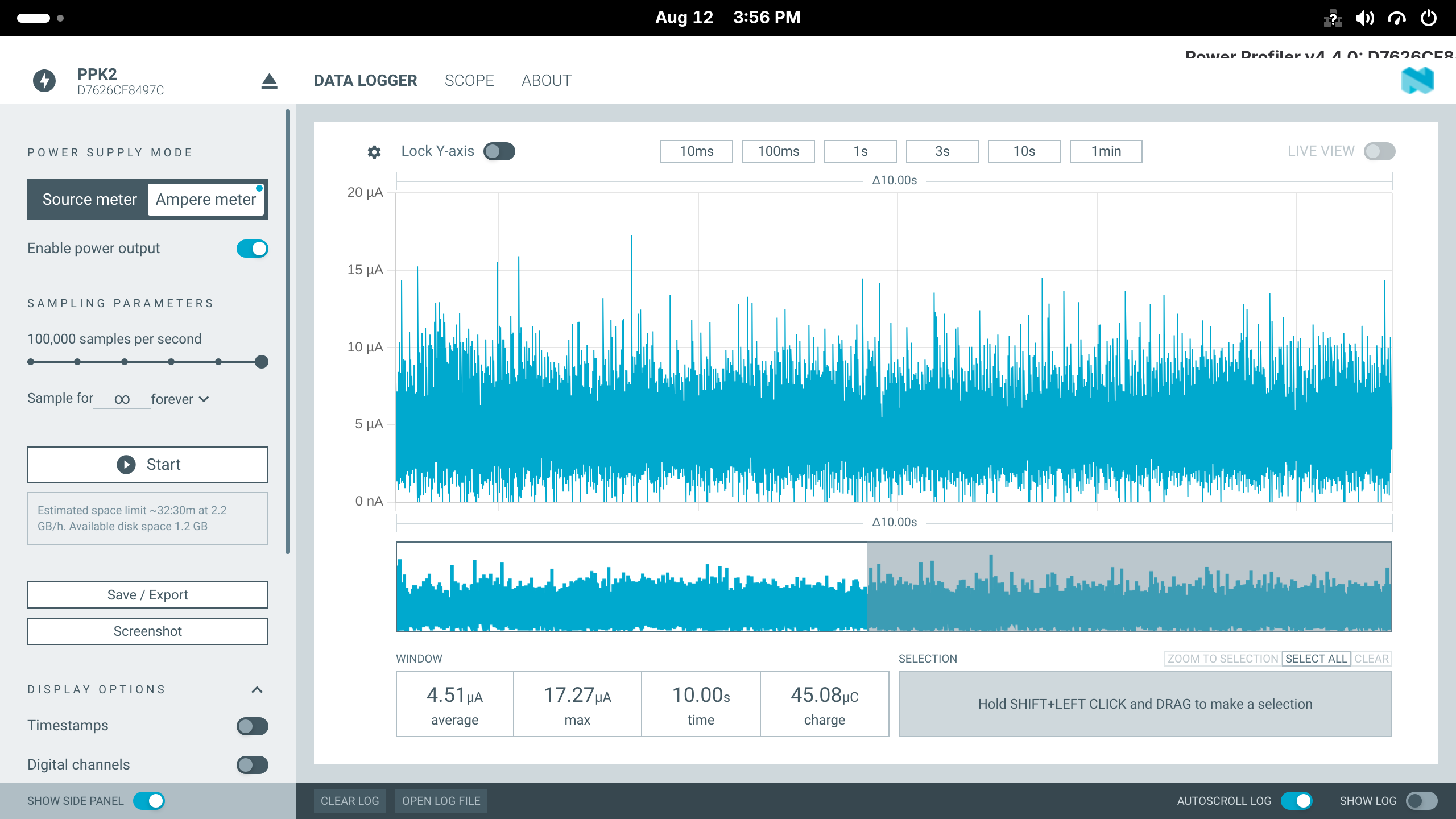
Task: Open the About tab
Action: click(547, 81)
